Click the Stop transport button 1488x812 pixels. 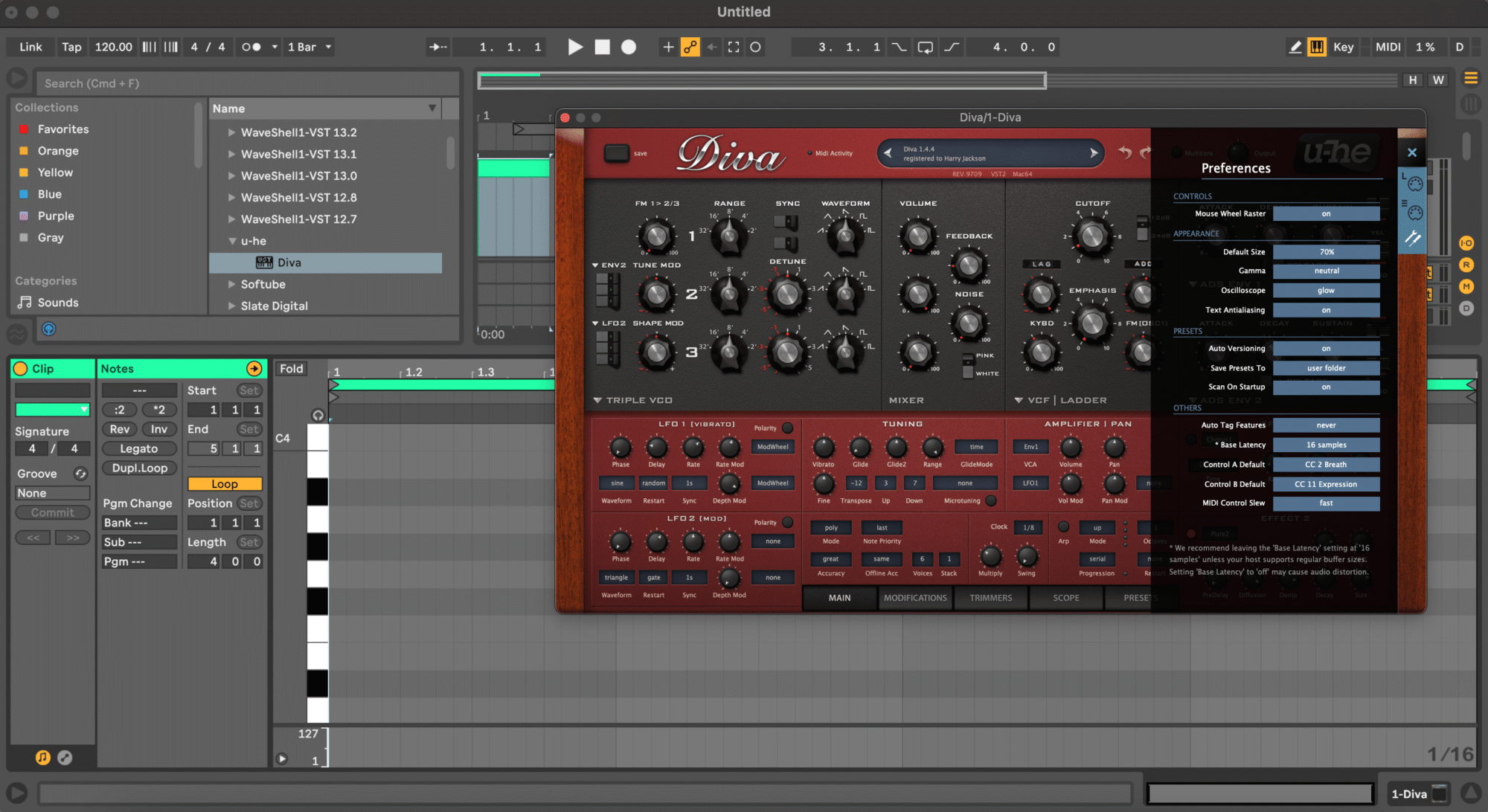[602, 47]
